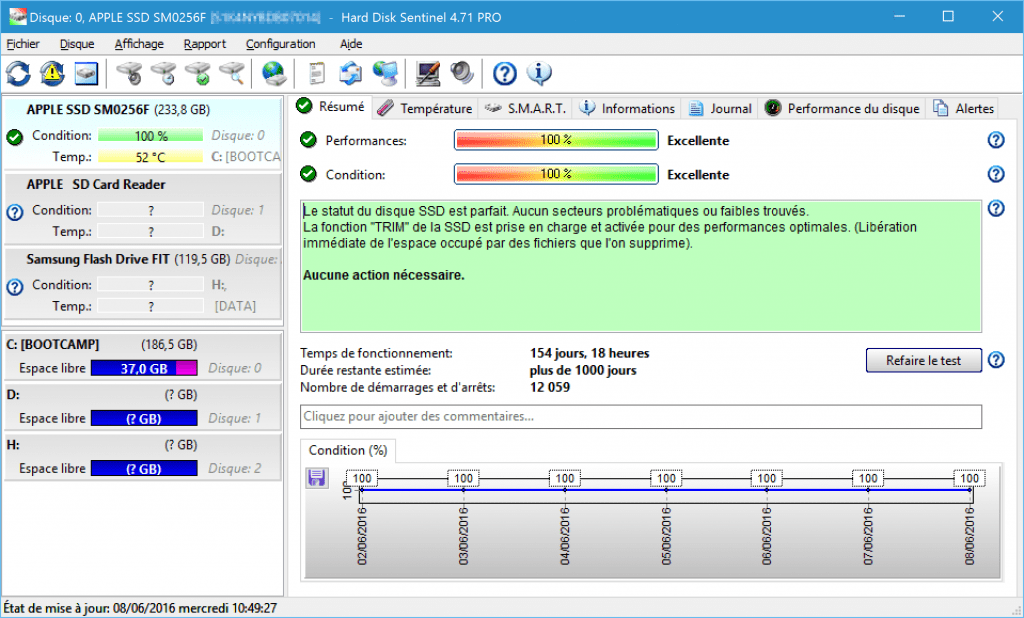Click the Performances 100 % progress bar
The image size is (1024, 618).
[556, 140]
